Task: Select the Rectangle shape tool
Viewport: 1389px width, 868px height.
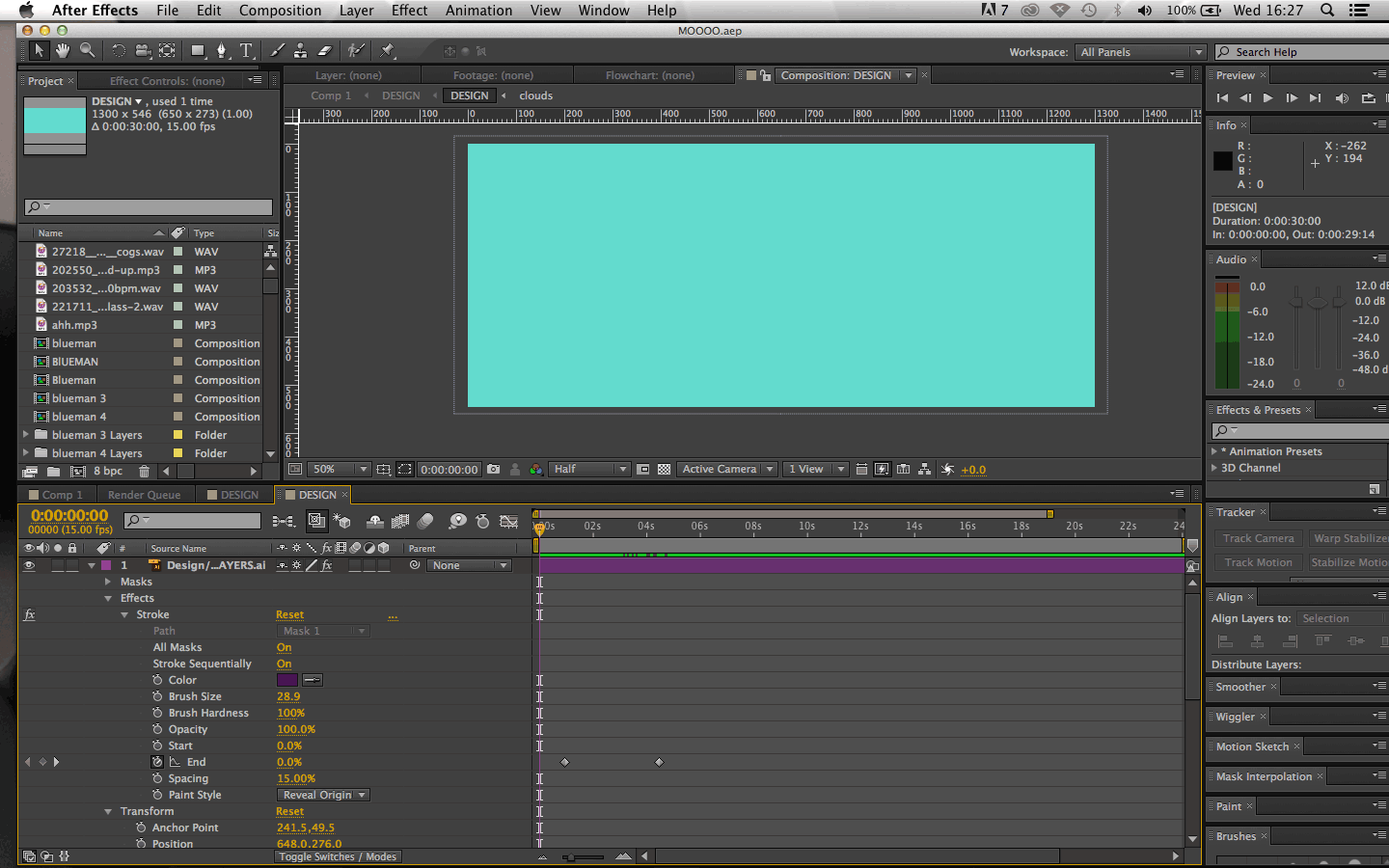Action: click(x=198, y=50)
